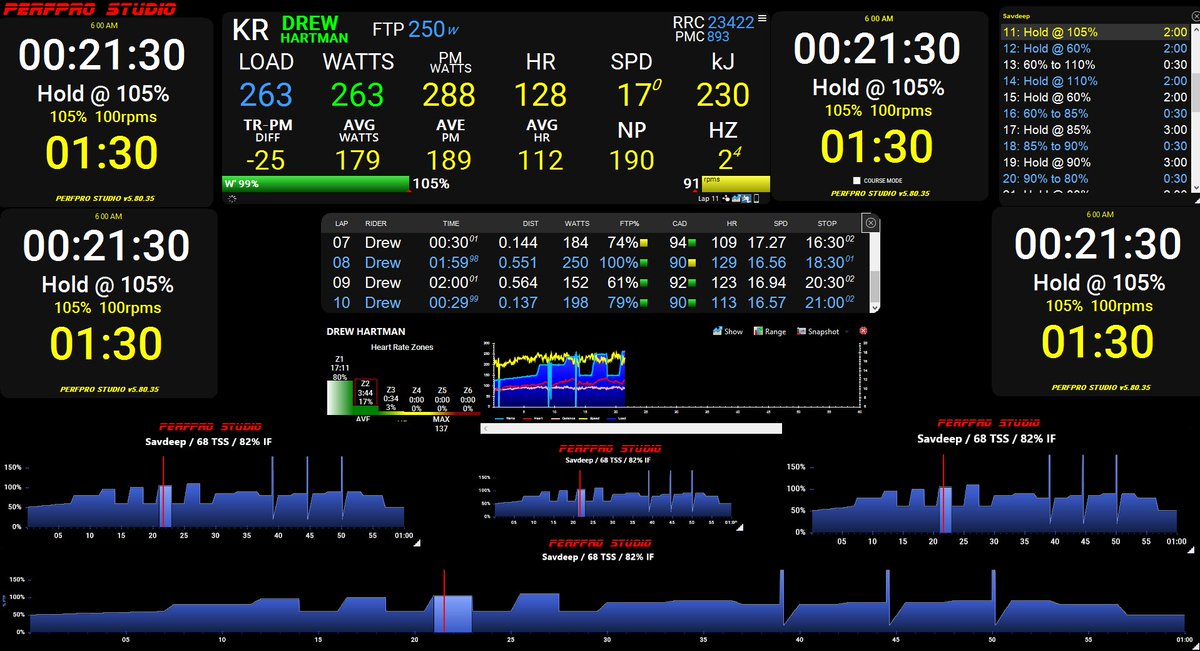Click the kJ value 230
This screenshot has width=1200, height=651.
(723, 95)
